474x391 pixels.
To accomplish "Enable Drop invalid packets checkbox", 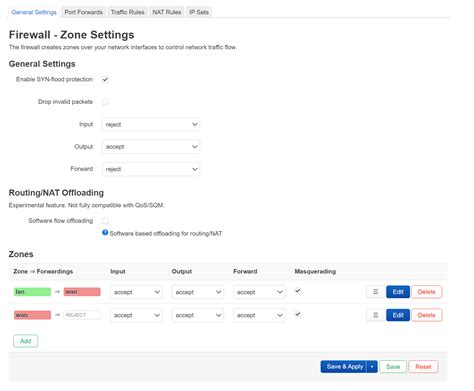I will pyautogui.click(x=105, y=102).
